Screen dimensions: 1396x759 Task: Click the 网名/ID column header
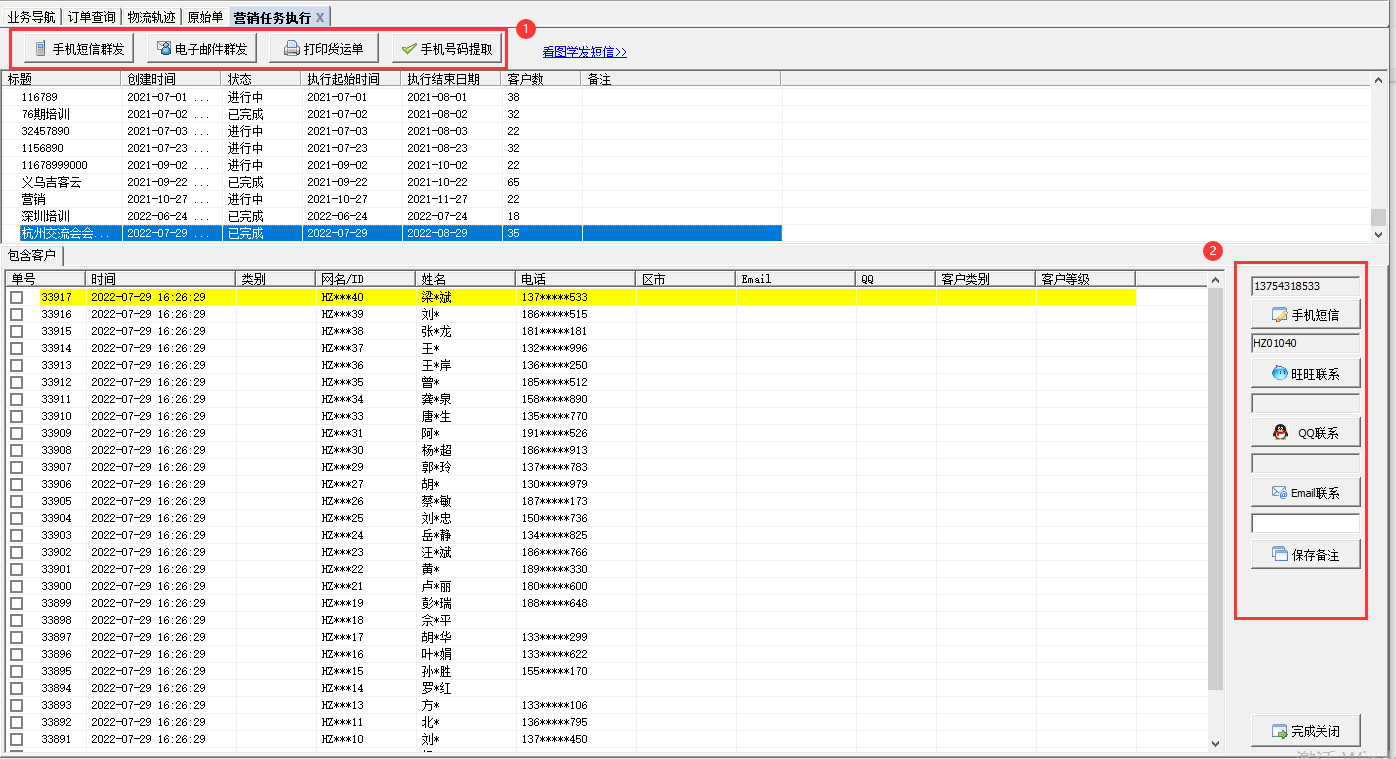pyautogui.click(x=366, y=279)
